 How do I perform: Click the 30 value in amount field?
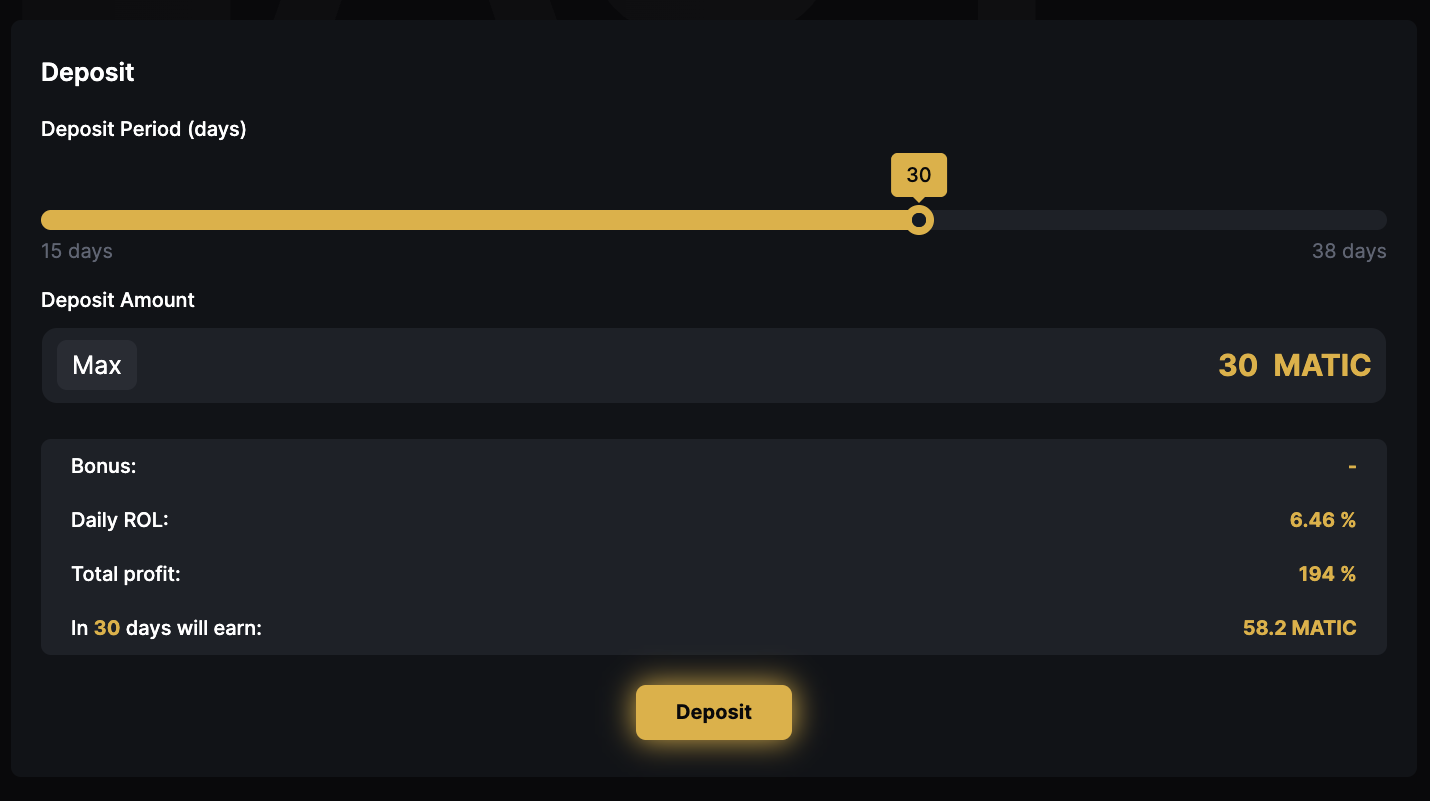coord(1237,365)
